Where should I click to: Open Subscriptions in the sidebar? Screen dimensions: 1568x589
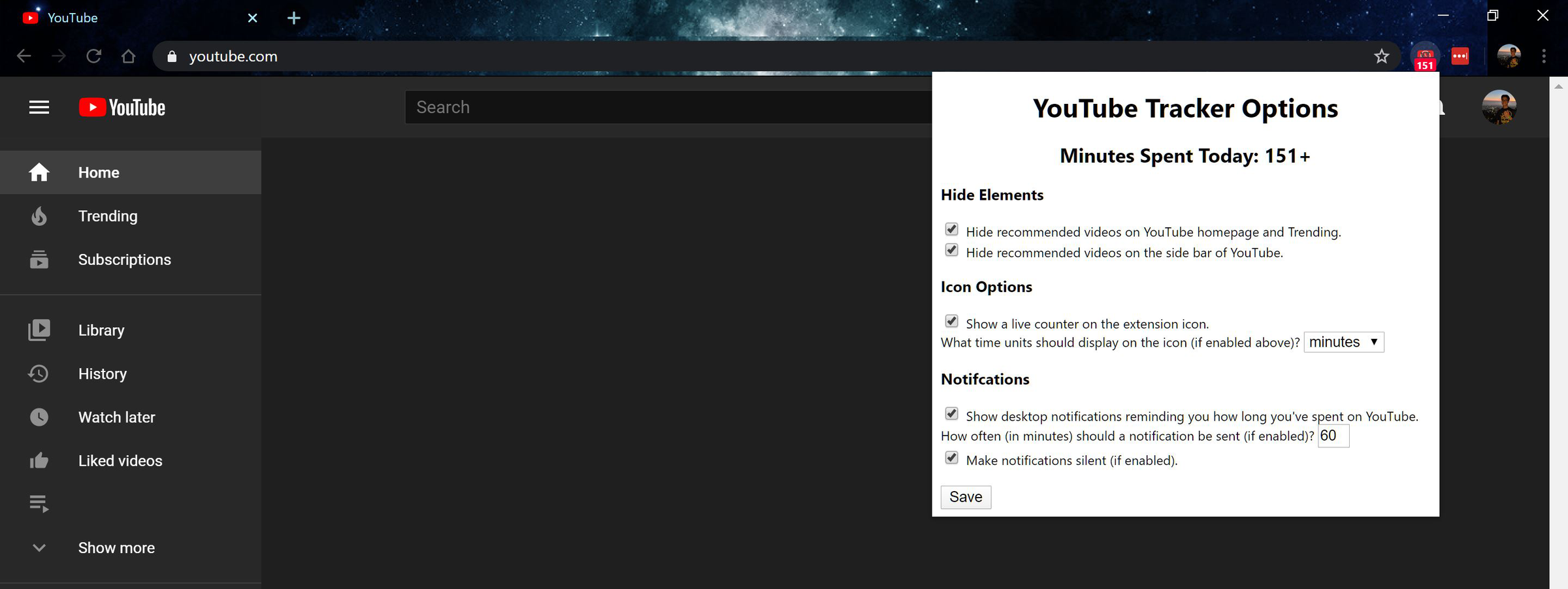pyautogui.click(x=131, y=259)
